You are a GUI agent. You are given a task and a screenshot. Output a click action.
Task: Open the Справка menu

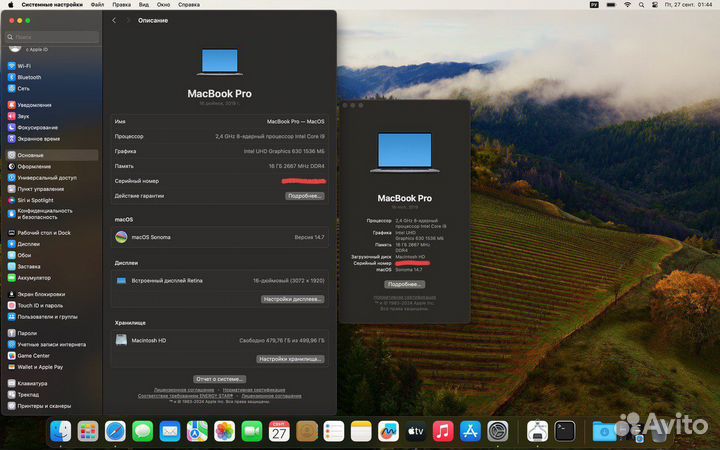(x=189, y=5)
